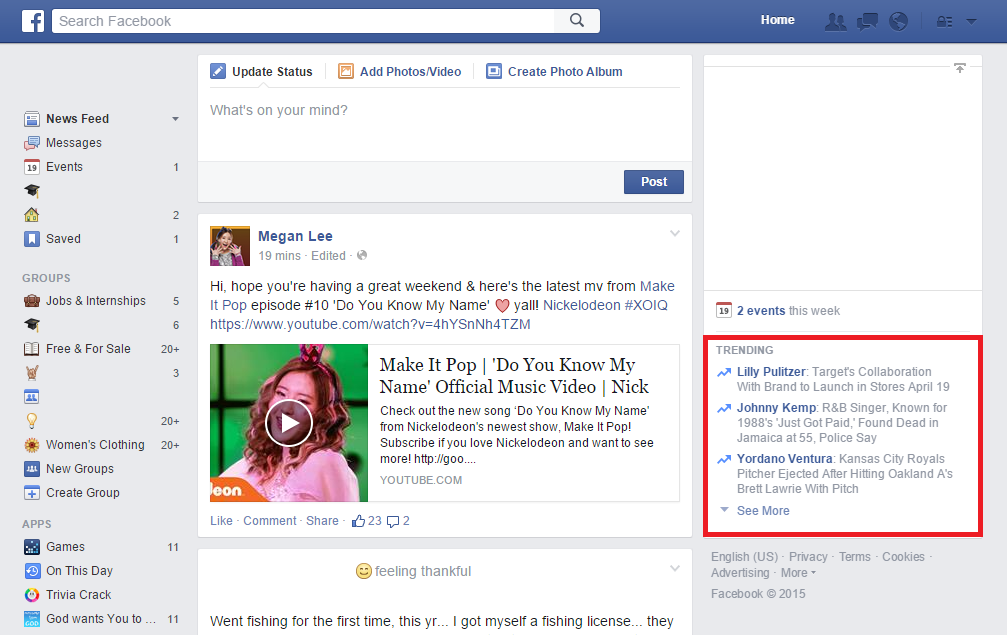Image resolution: width=1007 pixels, height=635 pixels.
Task: Open account menu dropdown arrow in top bar
Action: (x=972, y=22)
